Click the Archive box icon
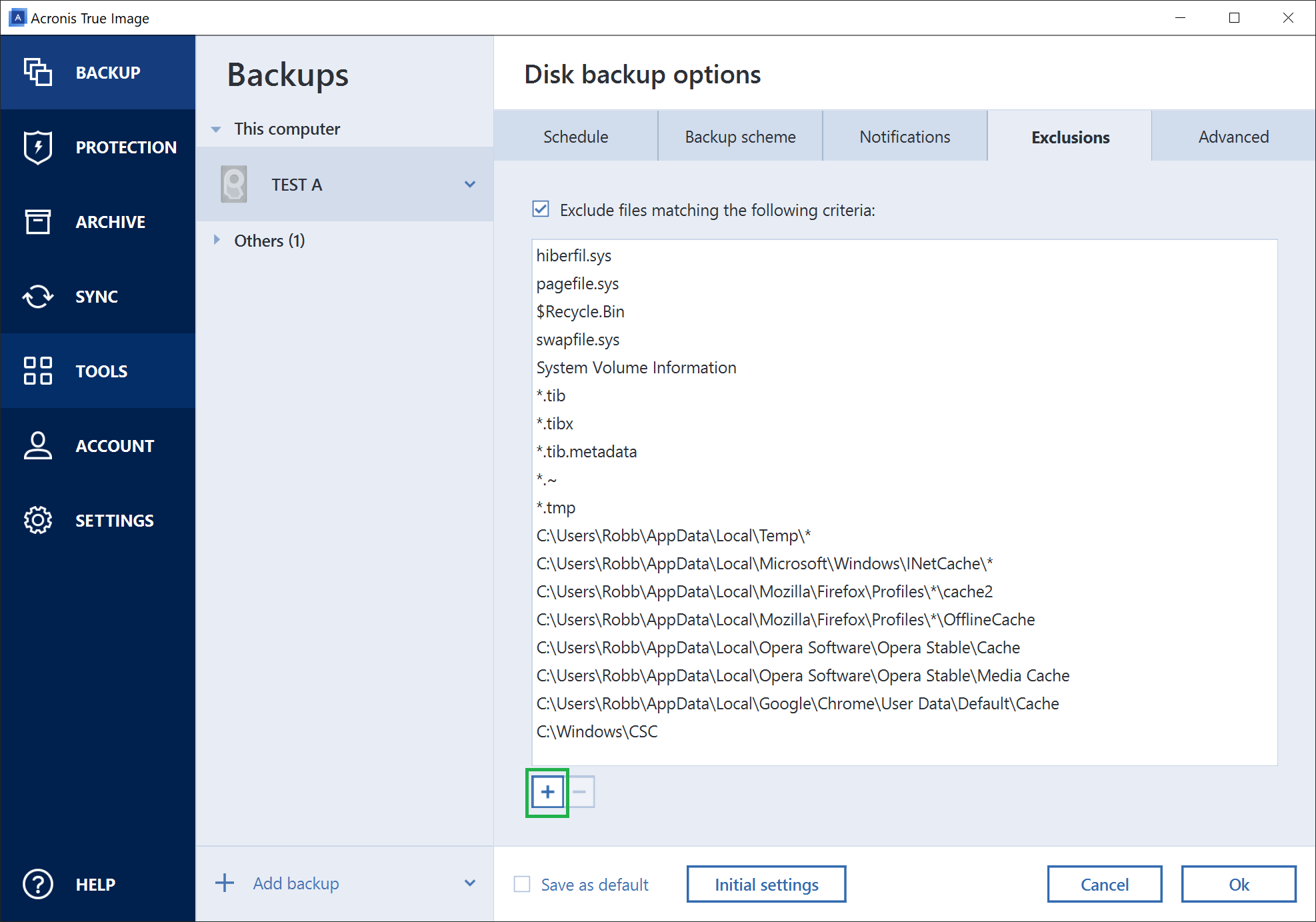This screenshot has width=1316, height=922. pyautogui.click(x=38, y=221)
